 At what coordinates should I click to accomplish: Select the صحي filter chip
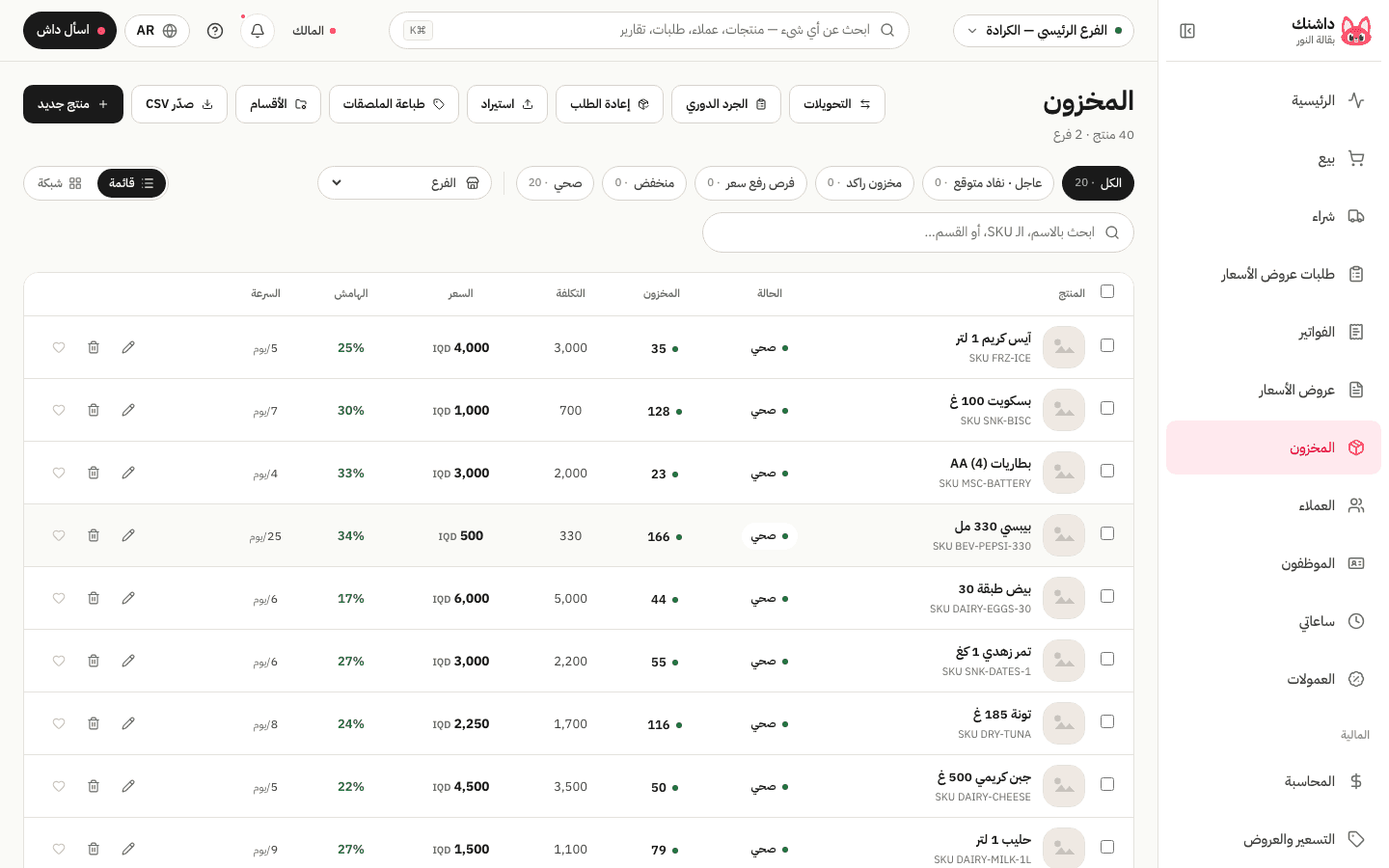pos(555,183)
